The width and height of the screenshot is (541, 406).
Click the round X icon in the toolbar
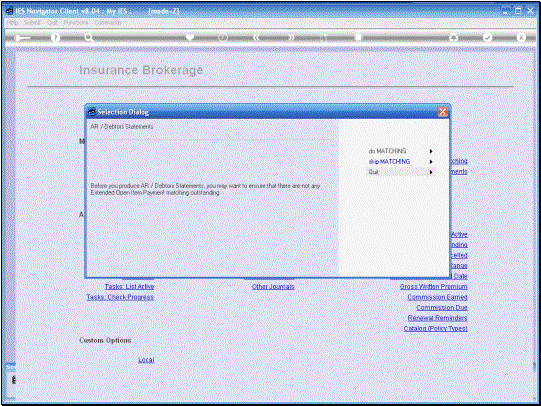coord(521,37)
